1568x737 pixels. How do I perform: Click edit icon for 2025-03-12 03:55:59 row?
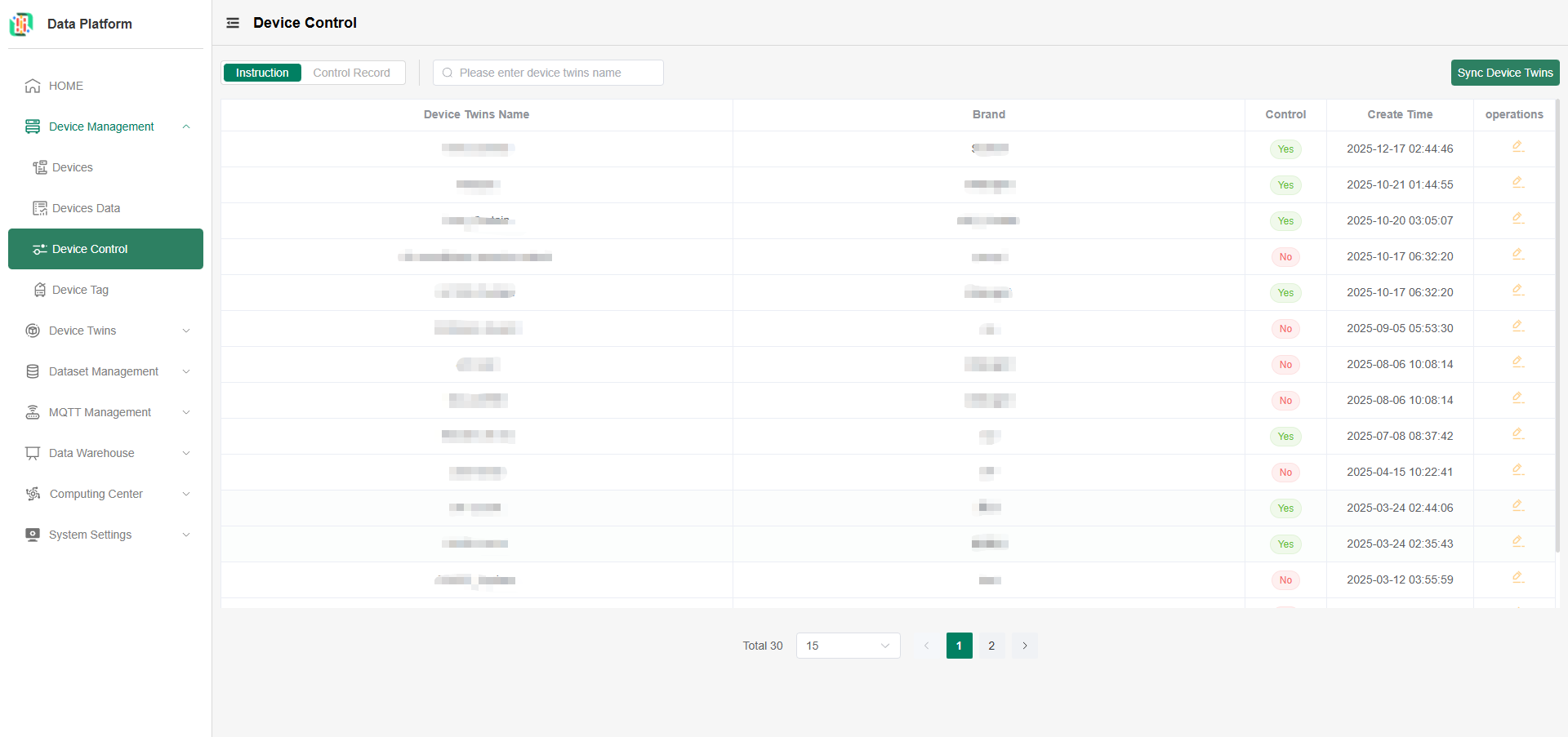(1517, 578)
